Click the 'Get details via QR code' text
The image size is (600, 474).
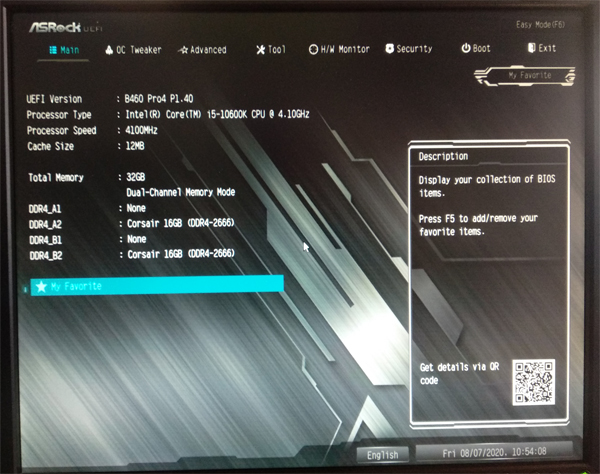tap(459, 374)
